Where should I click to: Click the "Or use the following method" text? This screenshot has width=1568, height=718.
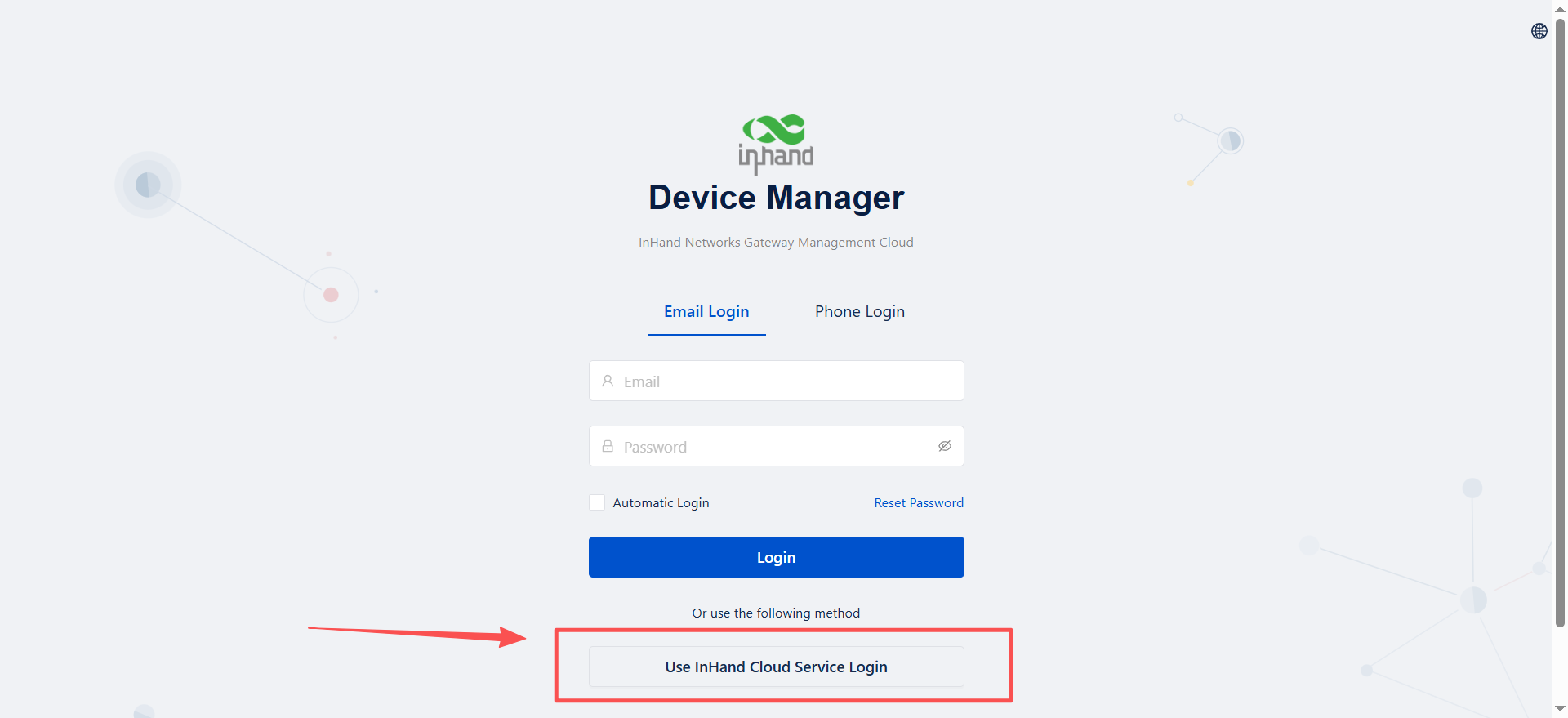(x=776, y=613)
